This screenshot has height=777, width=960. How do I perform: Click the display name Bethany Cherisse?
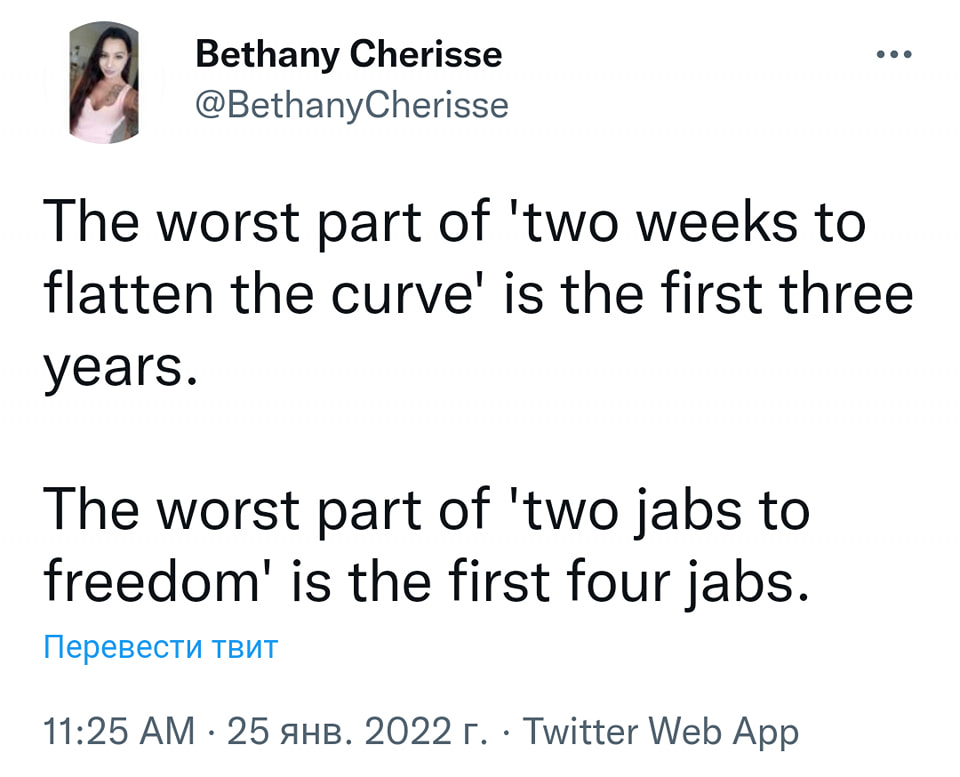(349, 54)
